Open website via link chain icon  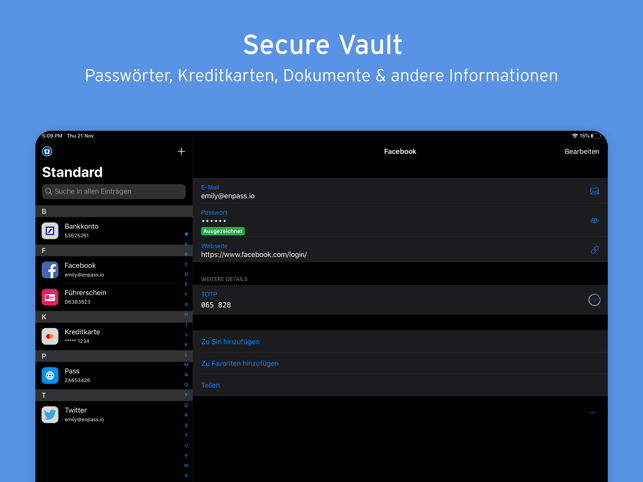(x=594, y=250)
